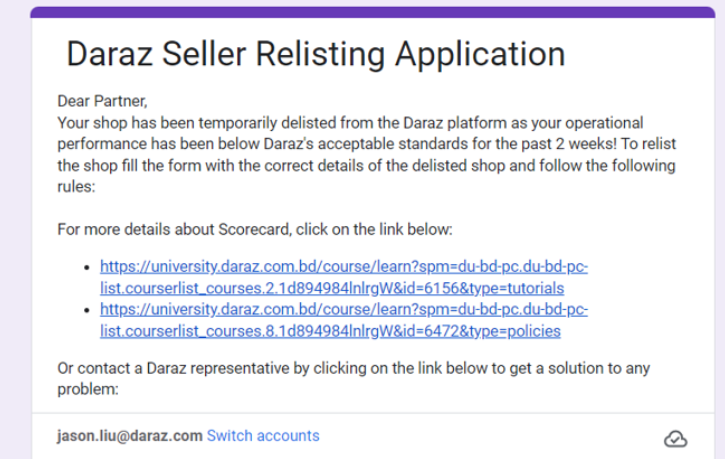
Task: Click the cloud saved-draft status icon
Action: [x=675, y=438]
